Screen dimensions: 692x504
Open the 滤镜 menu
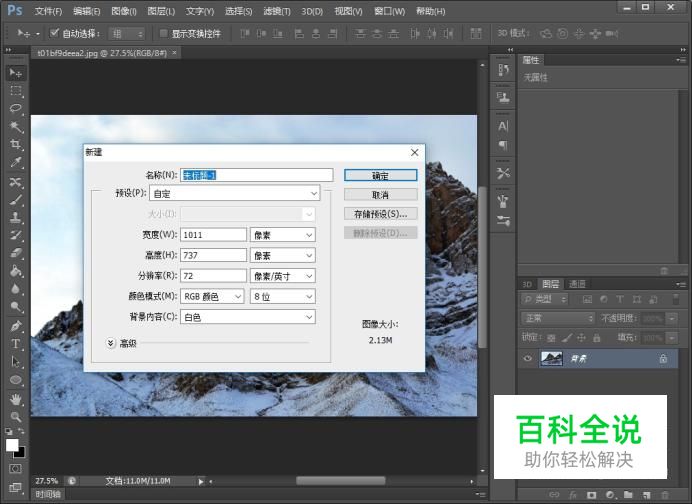pos(277,11)
